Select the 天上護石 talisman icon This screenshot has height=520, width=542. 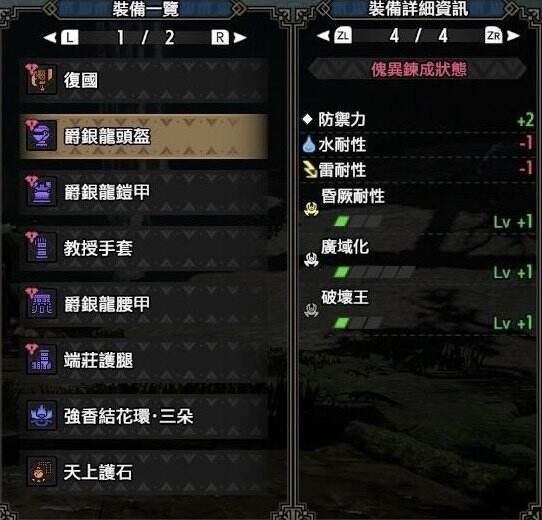(x=42, y=471)
